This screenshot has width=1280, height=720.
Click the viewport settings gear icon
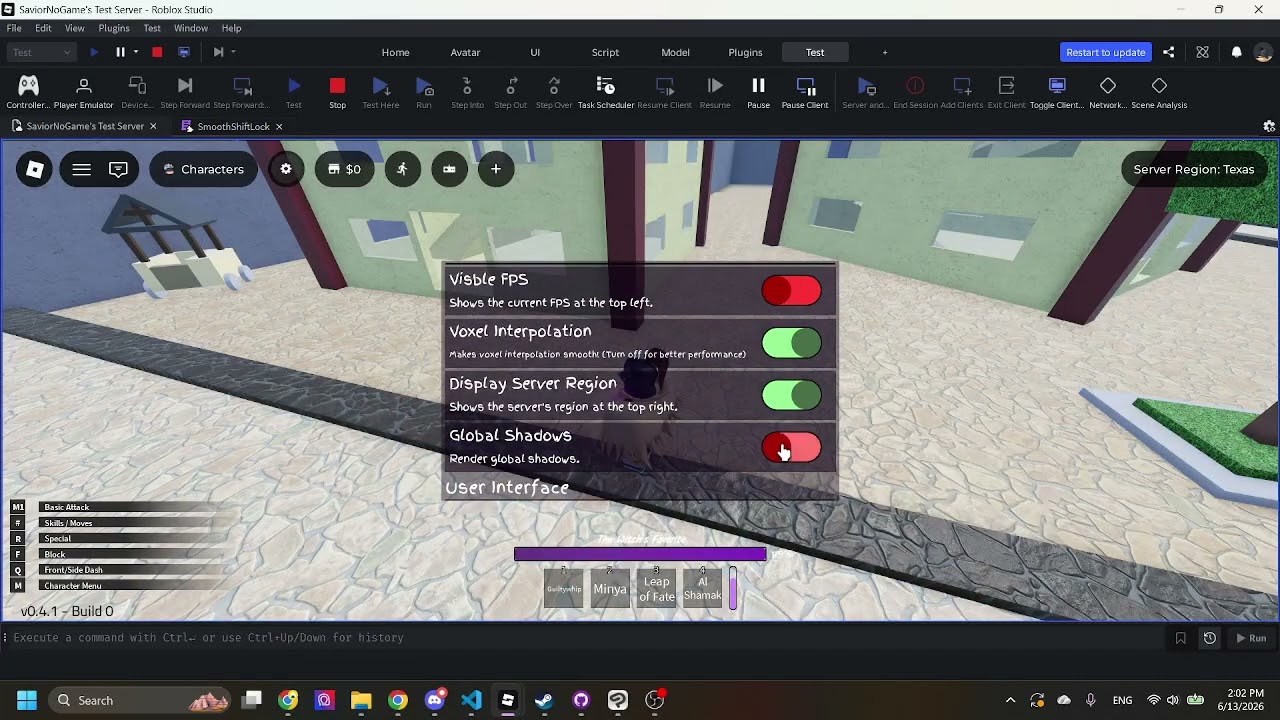click(x=1269, y=127)
